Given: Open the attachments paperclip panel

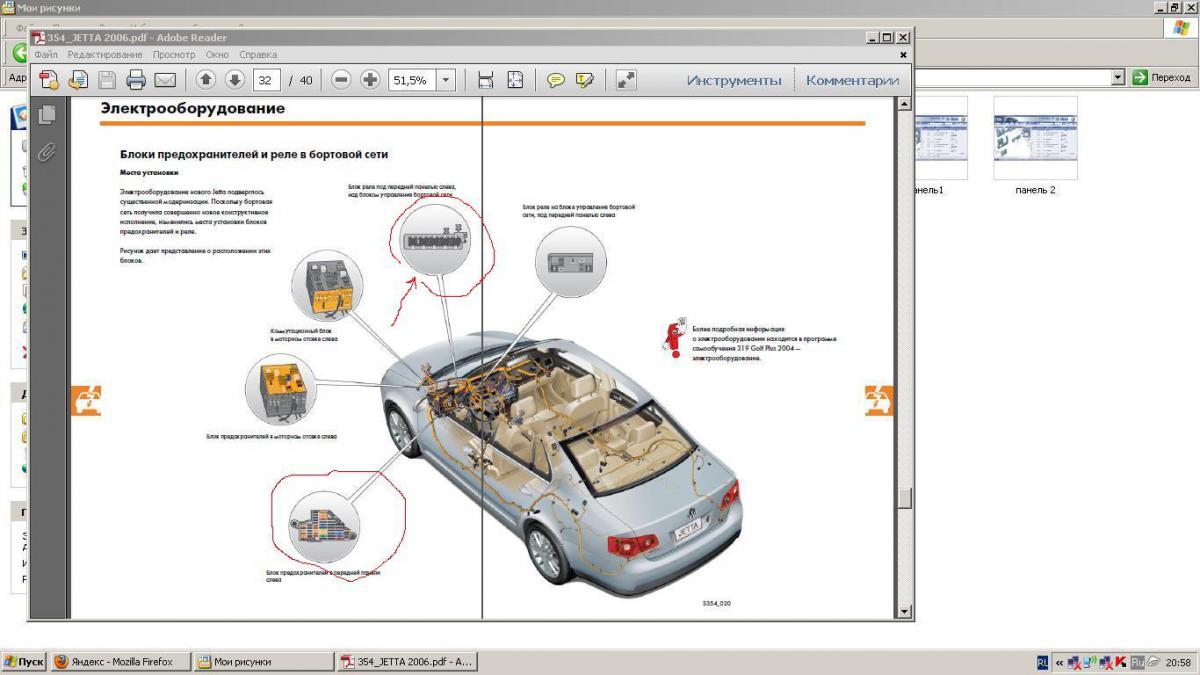Looking at the screenshot, I should pyautogui.click(x=46, y=153).
